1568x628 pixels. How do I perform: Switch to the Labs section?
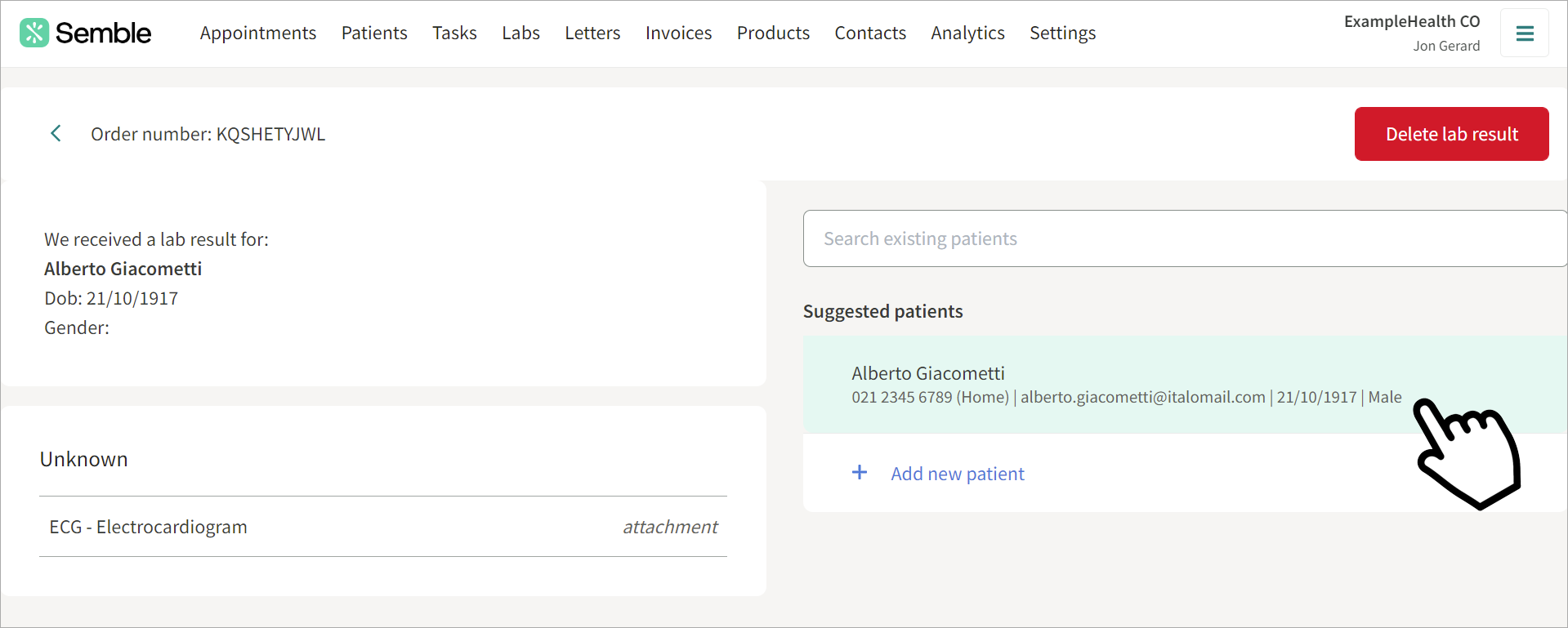[x=520, y=33]
